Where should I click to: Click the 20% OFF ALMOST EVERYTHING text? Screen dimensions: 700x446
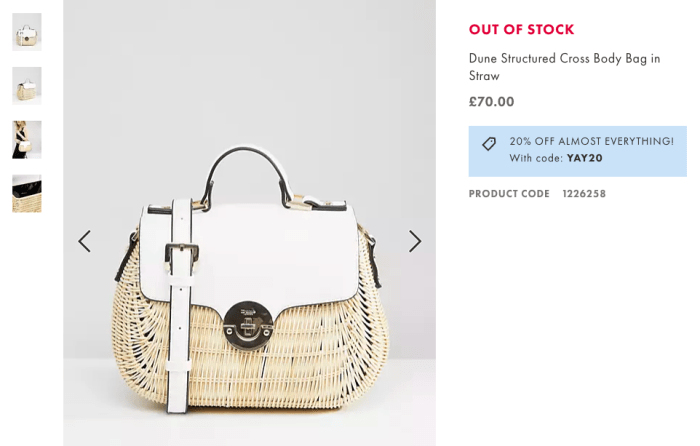point(592,142)
